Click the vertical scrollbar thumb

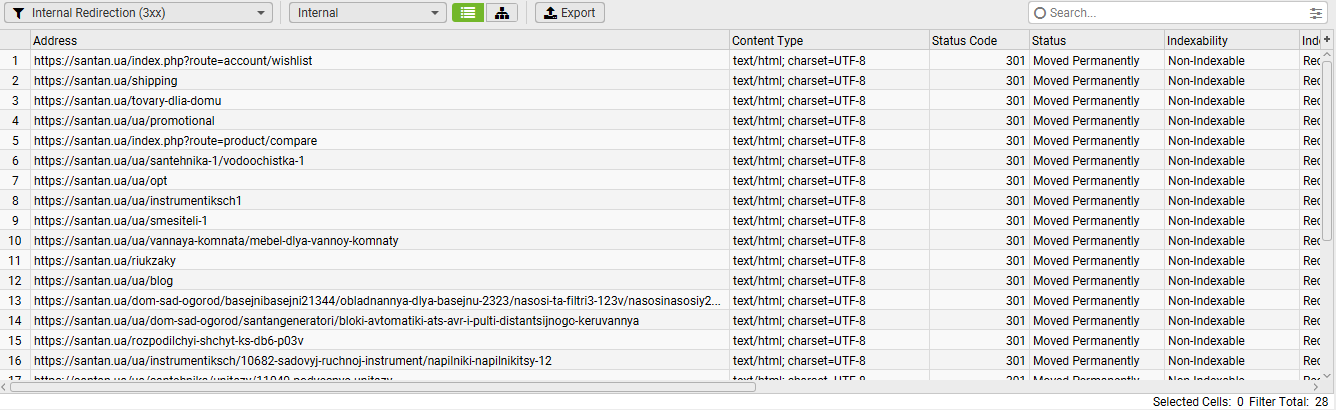1328,150
